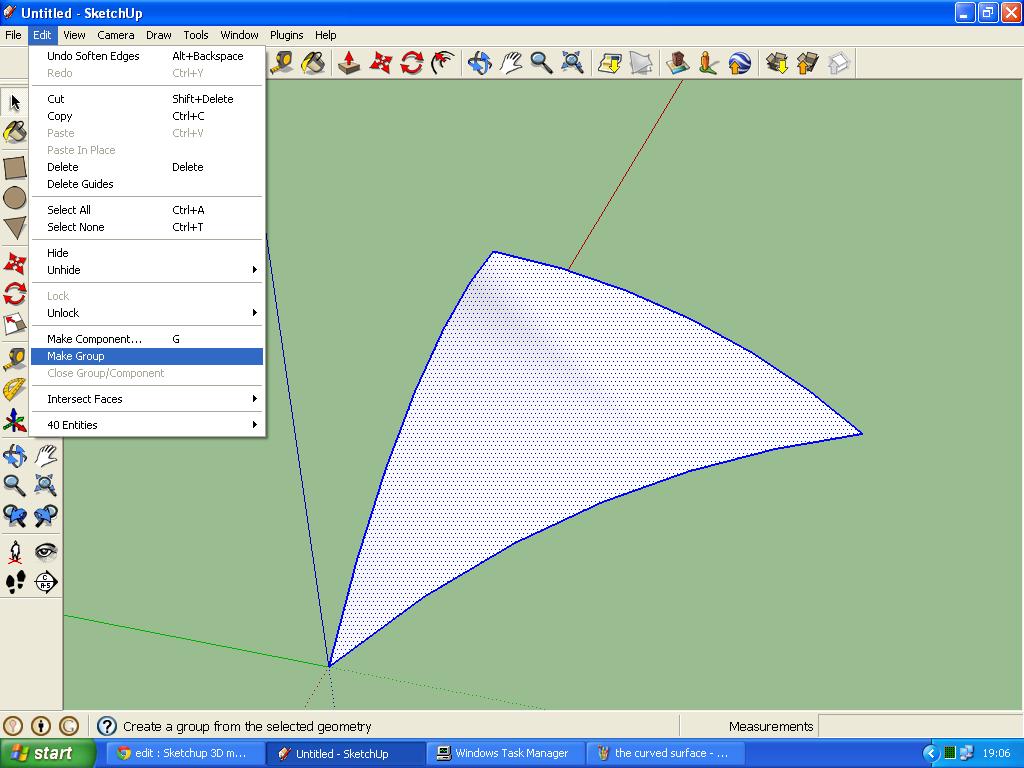Activate the Scale tool in left toolbar

coord(14,324)
